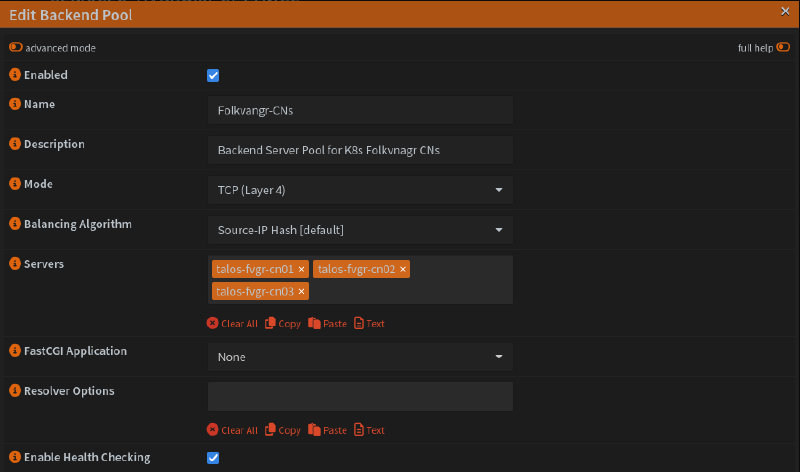The width and height of the screenshot is (800, 472).
Task: Click the info icon beside Enabled
Action: coord(15,74)
